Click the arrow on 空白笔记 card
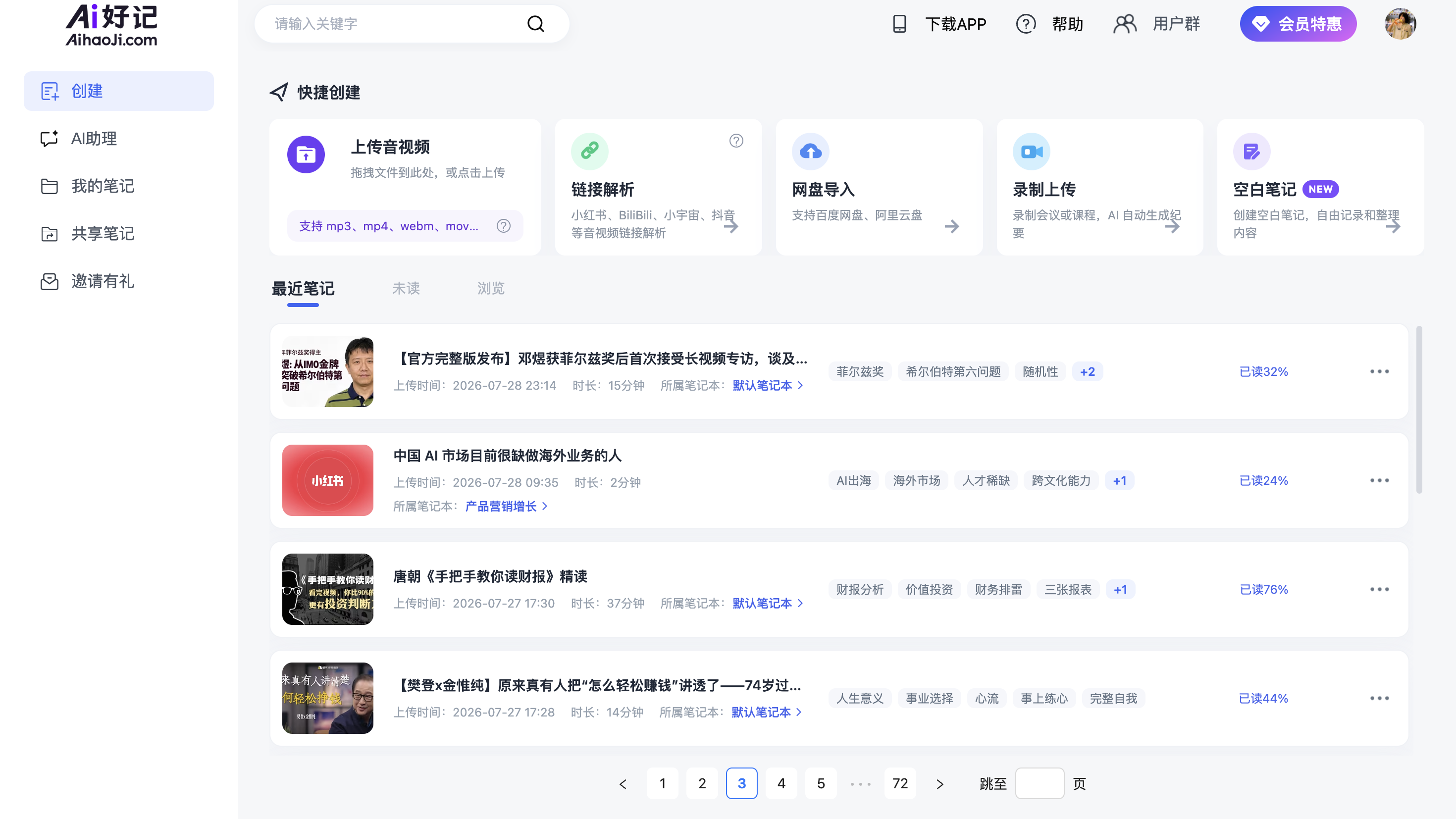The width and height of the screenshot is (1456, 819). pos(1393,227)
